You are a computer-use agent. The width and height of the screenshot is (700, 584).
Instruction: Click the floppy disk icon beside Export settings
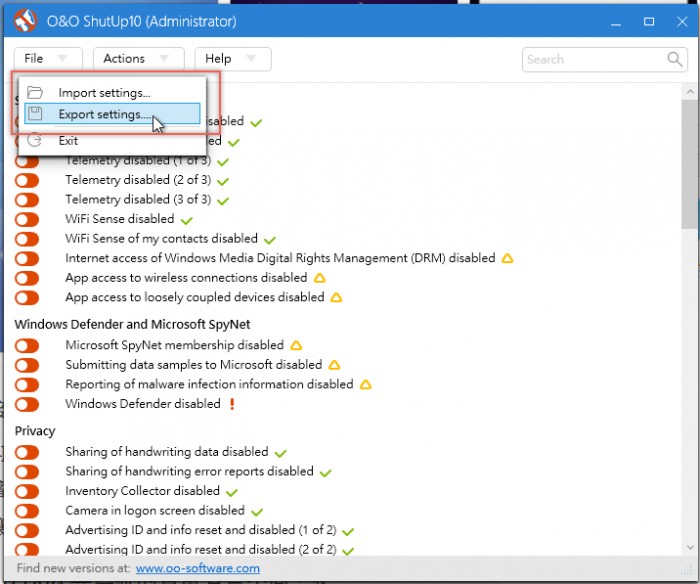35,114
